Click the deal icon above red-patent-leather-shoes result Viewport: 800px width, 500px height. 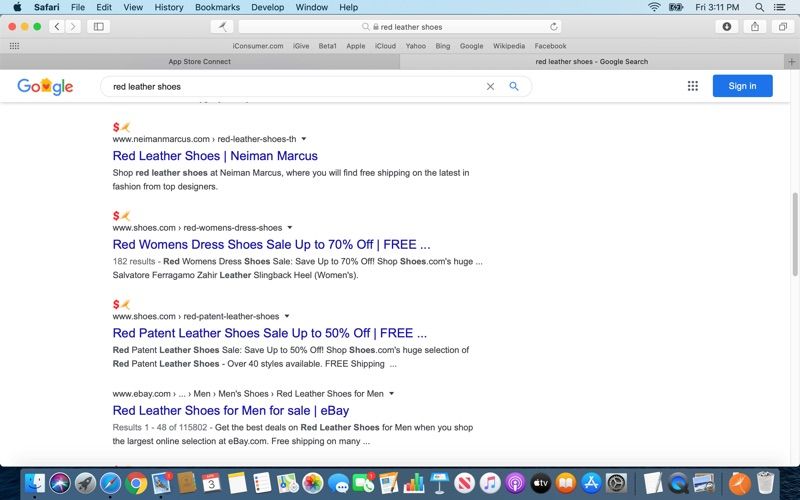(121, 304)
